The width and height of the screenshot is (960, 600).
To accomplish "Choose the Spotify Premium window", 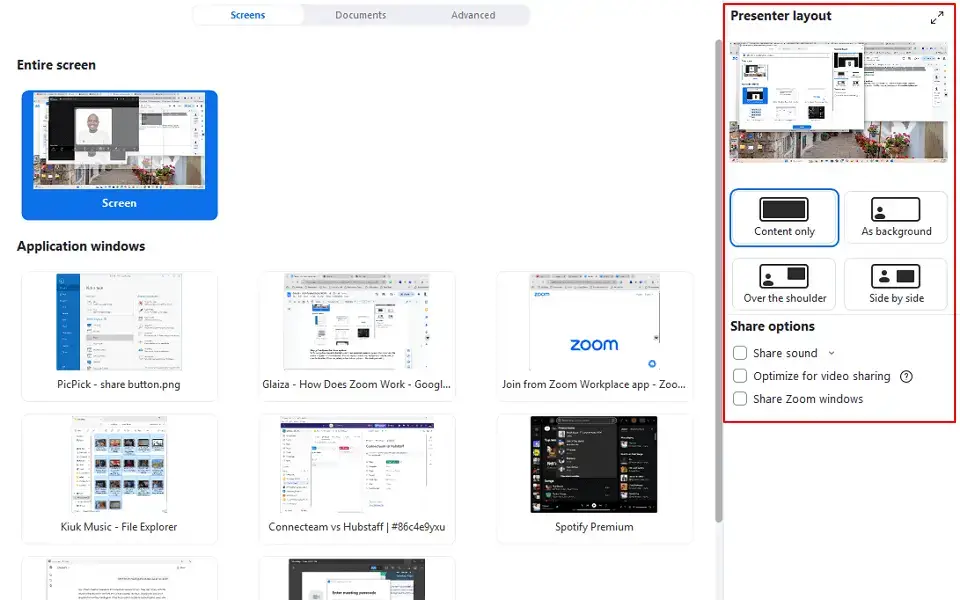I will pos(594,478).
